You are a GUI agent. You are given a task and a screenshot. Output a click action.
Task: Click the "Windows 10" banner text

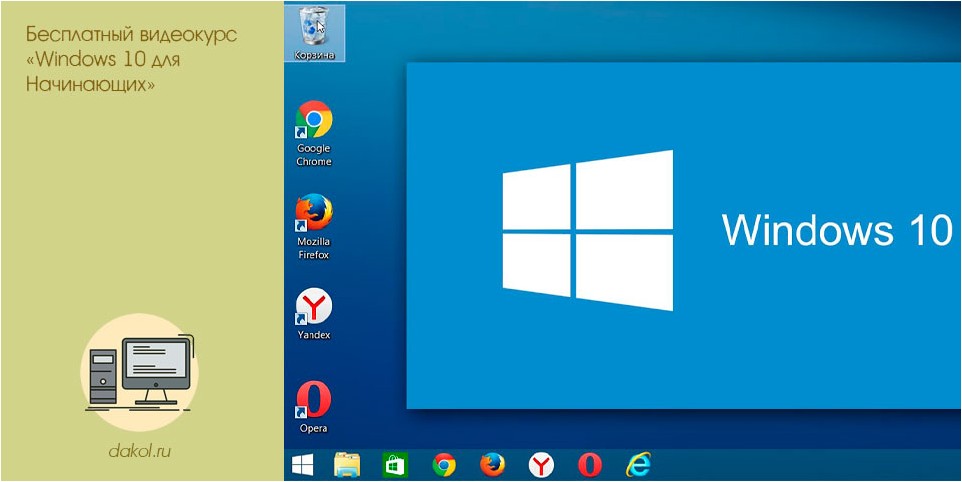coord(837,230)
